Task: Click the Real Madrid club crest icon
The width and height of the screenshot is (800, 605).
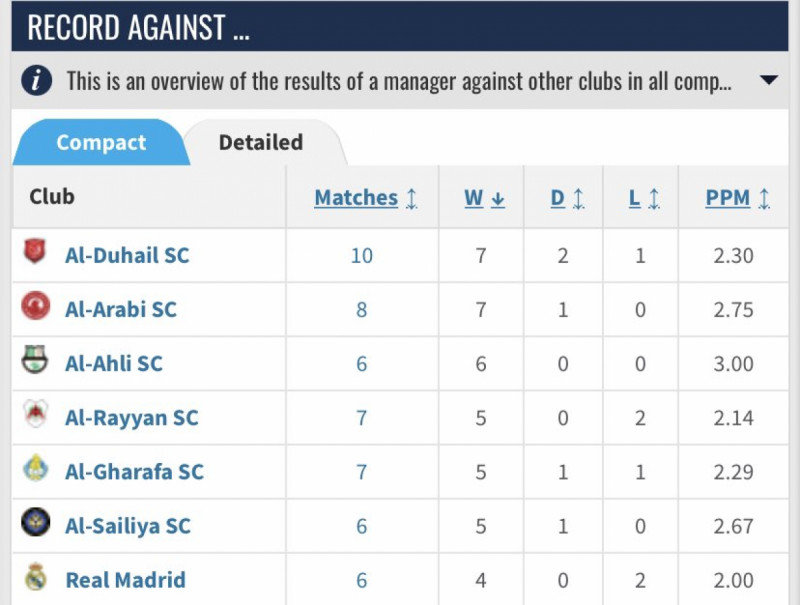Action: click(x=35, y=578)
